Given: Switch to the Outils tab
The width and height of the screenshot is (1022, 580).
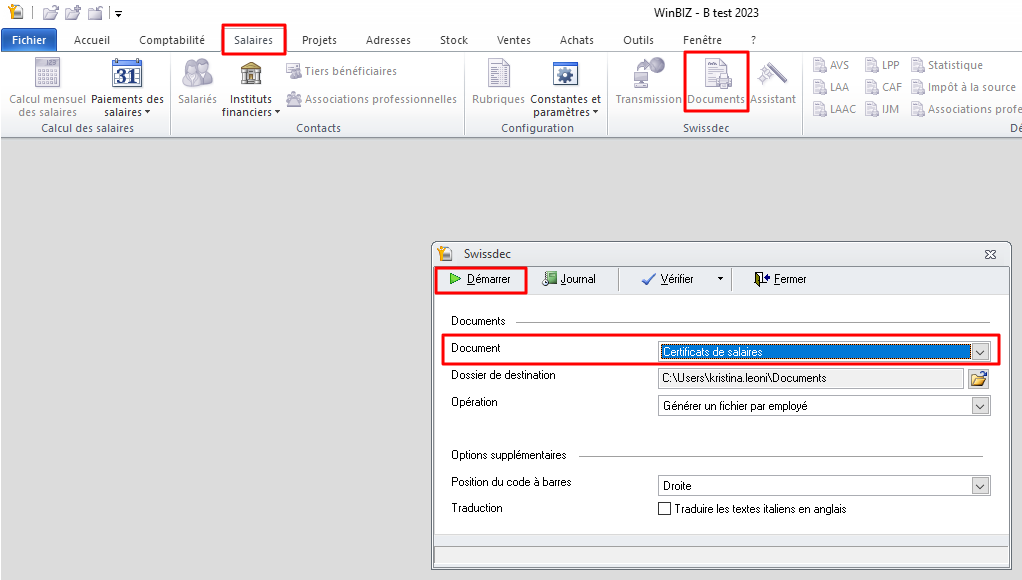Looking at the screenshot, I should coord(639,40).
